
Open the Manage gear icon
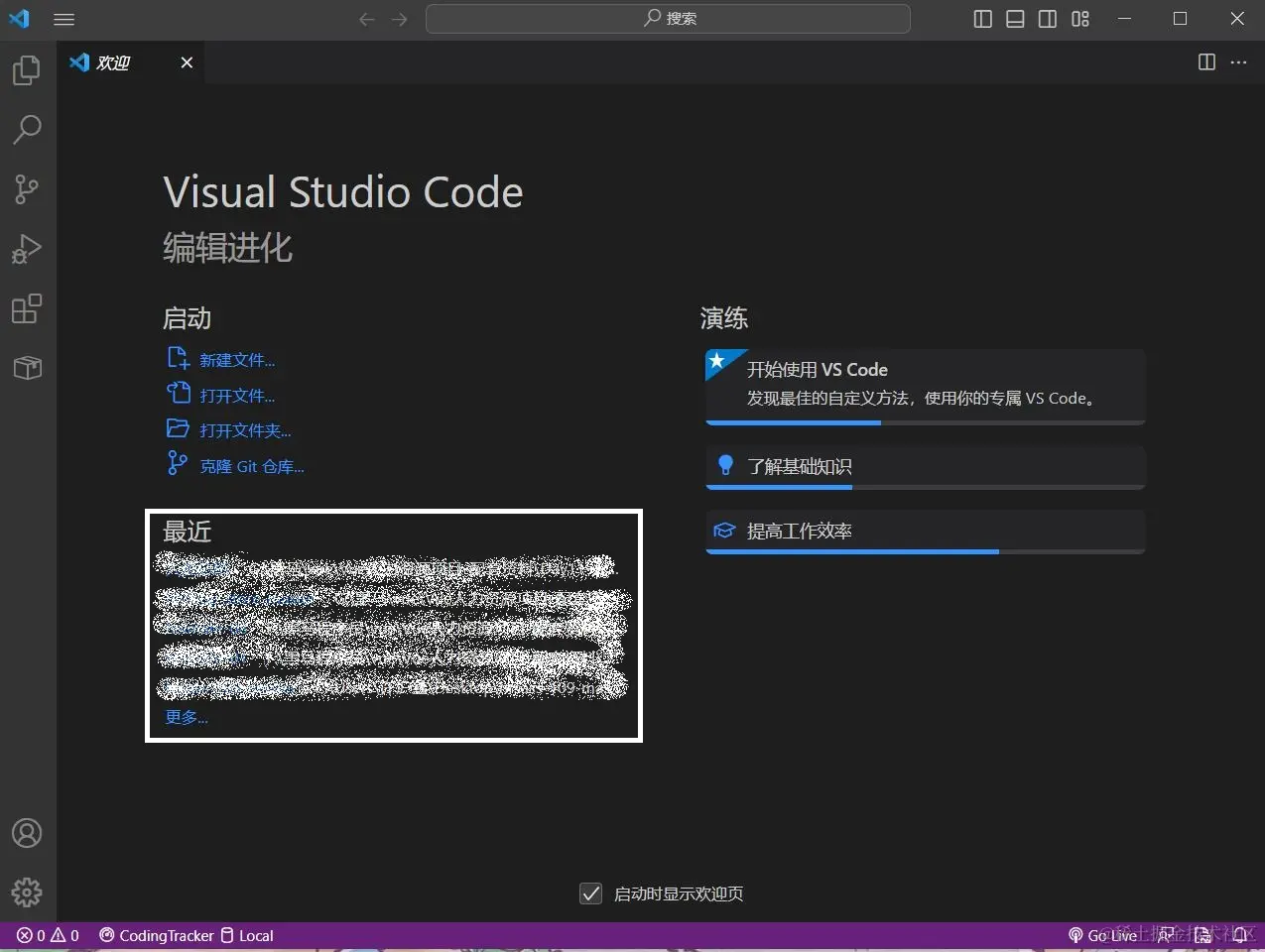coord(27,892)
